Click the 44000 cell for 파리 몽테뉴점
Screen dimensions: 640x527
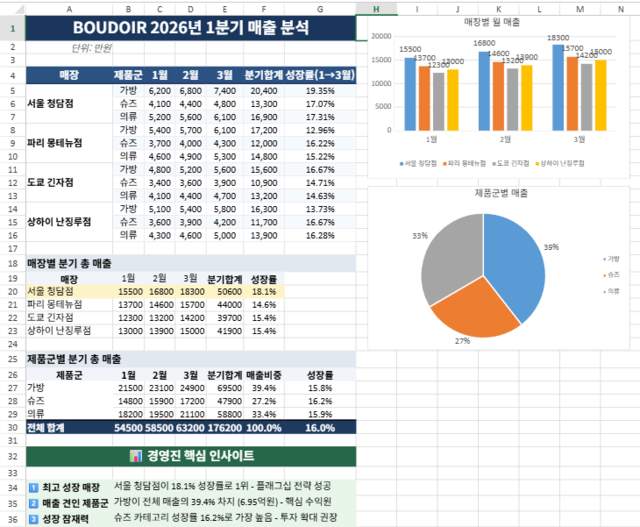pyautogui.click(x=225, y=305)
